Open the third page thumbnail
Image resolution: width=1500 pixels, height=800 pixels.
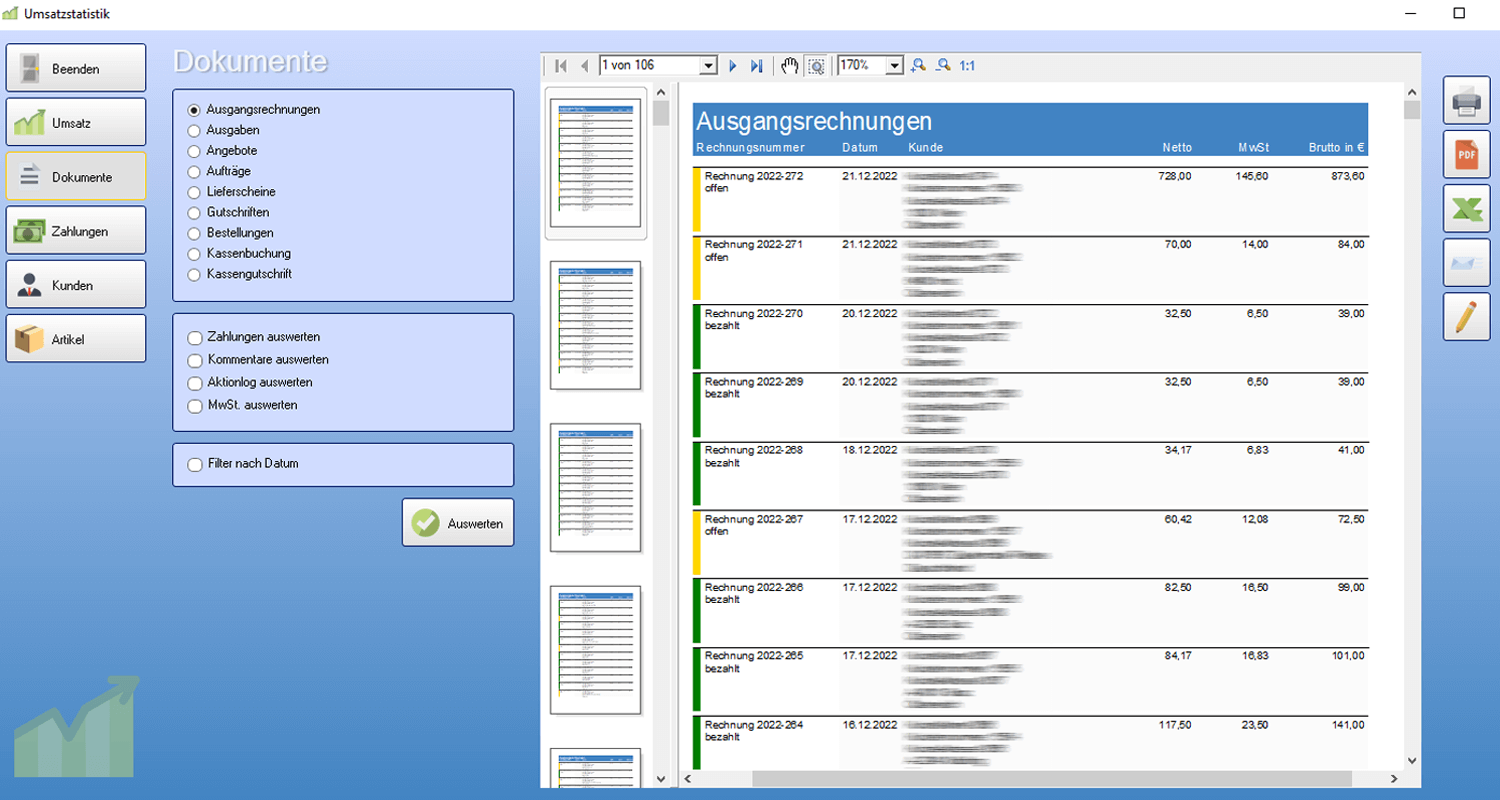point(596,488)
